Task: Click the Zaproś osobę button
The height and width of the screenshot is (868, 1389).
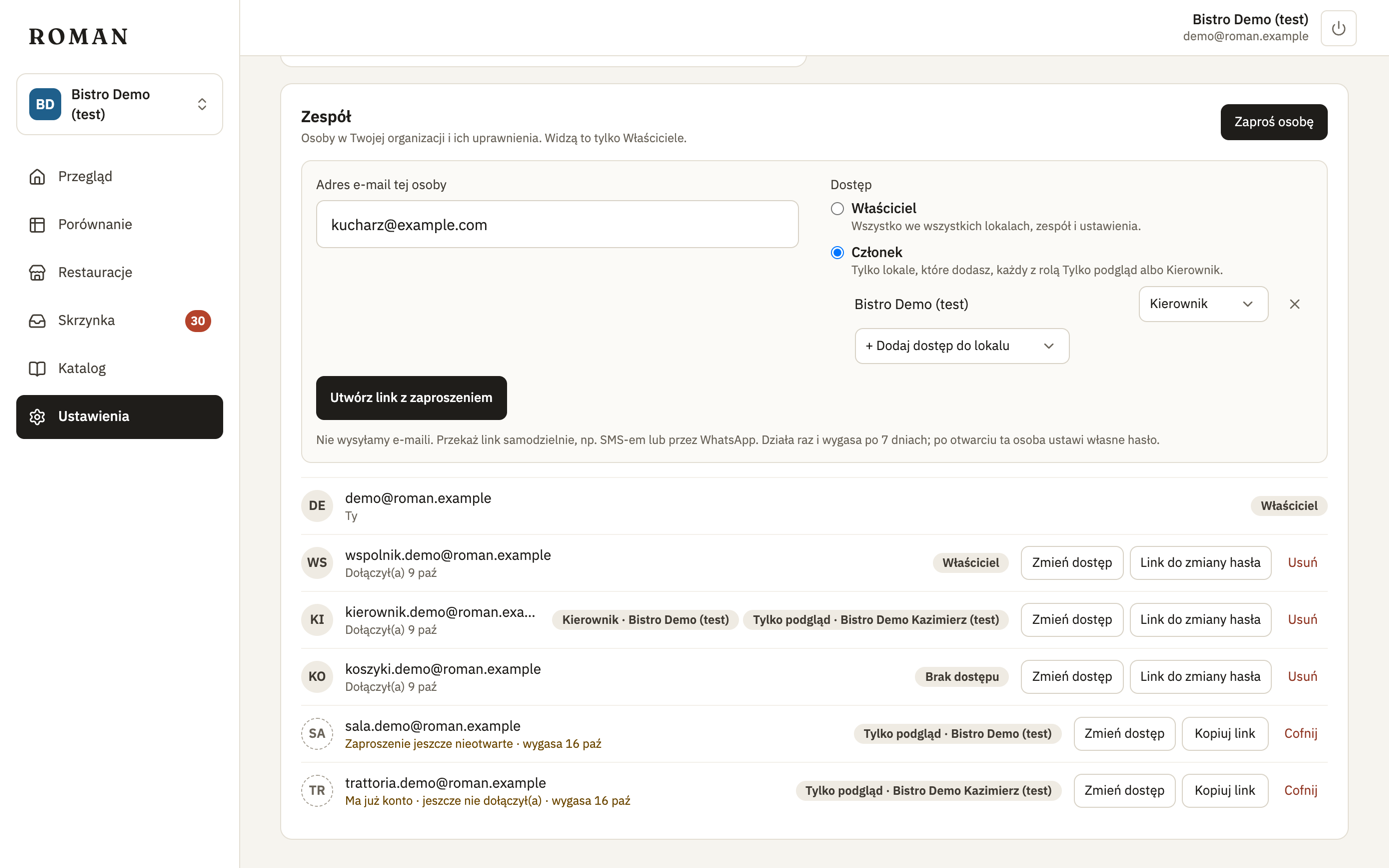Action: 1274,122
